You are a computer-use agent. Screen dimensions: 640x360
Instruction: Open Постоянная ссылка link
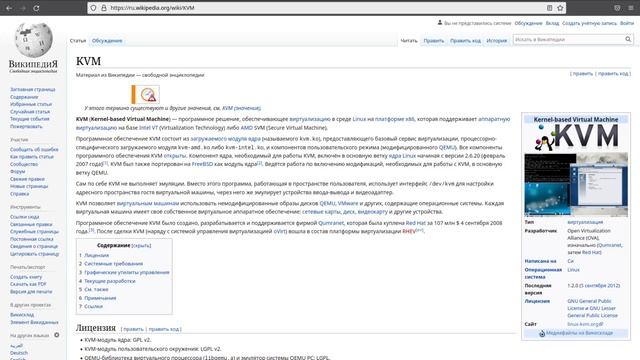point(32,239)
